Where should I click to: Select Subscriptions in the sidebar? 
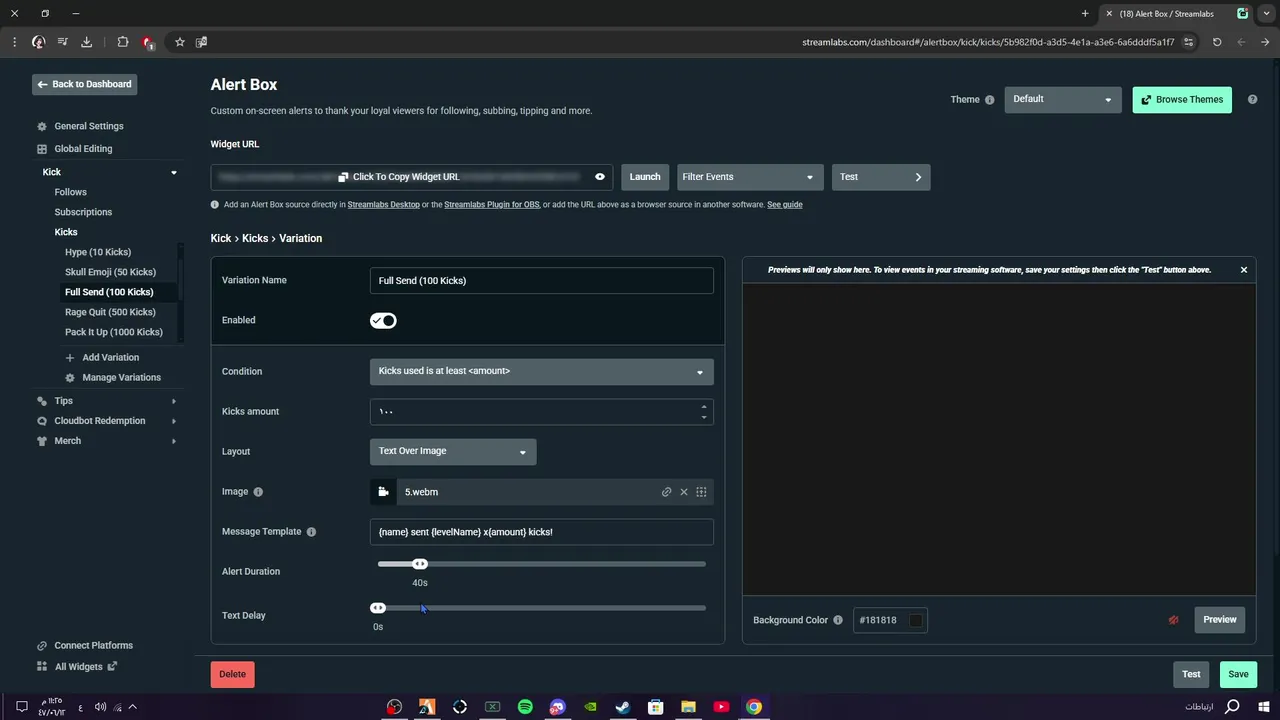click(x=83, y=212)
